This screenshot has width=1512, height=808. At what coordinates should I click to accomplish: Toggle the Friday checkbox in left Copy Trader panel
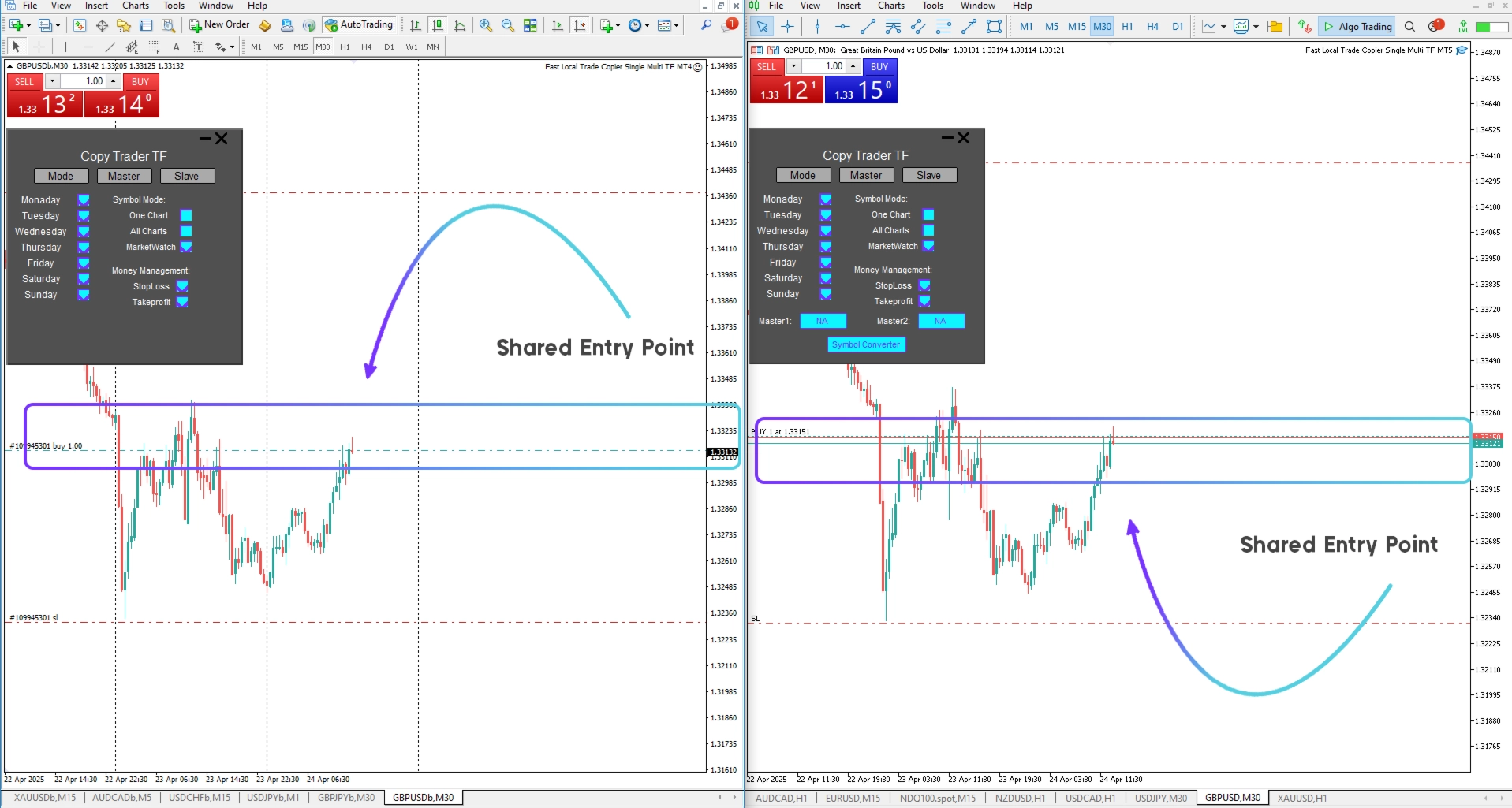pos(84,263)
